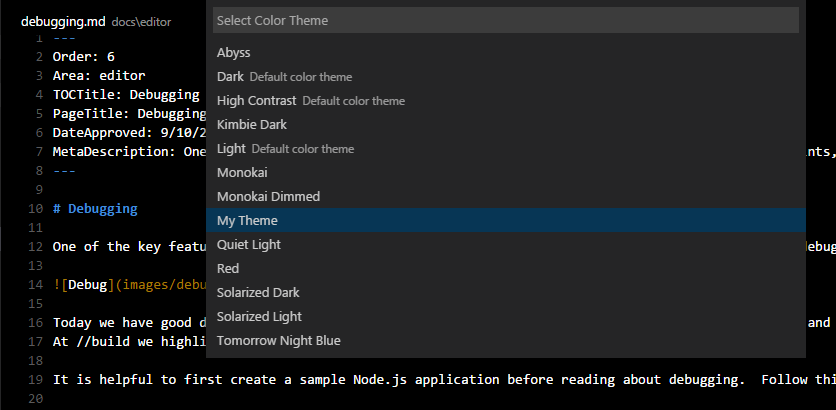Choose the Monokai theme

[x=242, y=172]
